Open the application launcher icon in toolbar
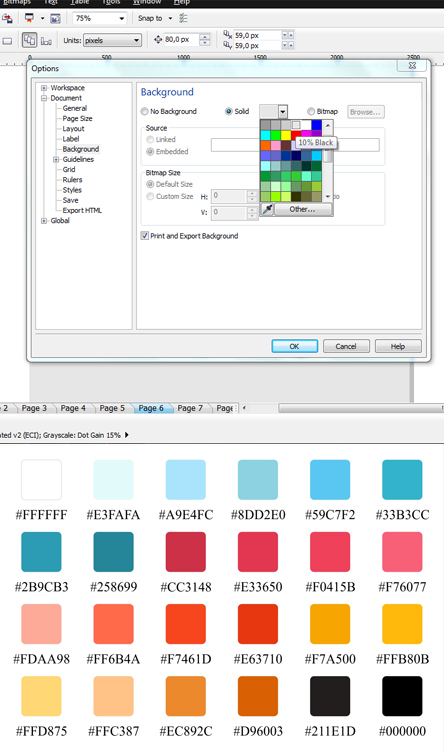This screenshot has height=752, width=444. pyautogui.click(x=29, y=18)
